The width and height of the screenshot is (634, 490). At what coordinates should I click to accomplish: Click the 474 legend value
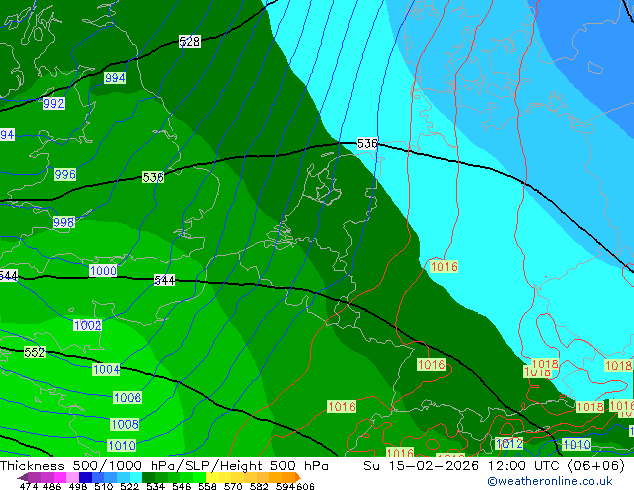[29, 486]
